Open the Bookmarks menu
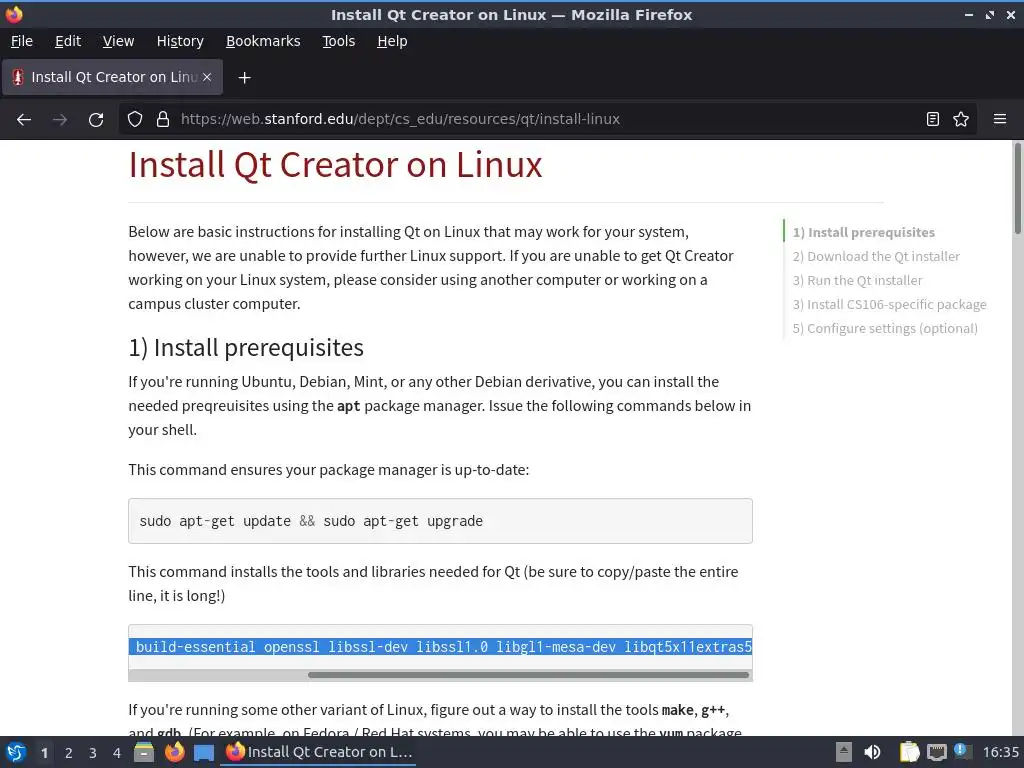Screen dimensions: 1024x768 tap(263, 41)
